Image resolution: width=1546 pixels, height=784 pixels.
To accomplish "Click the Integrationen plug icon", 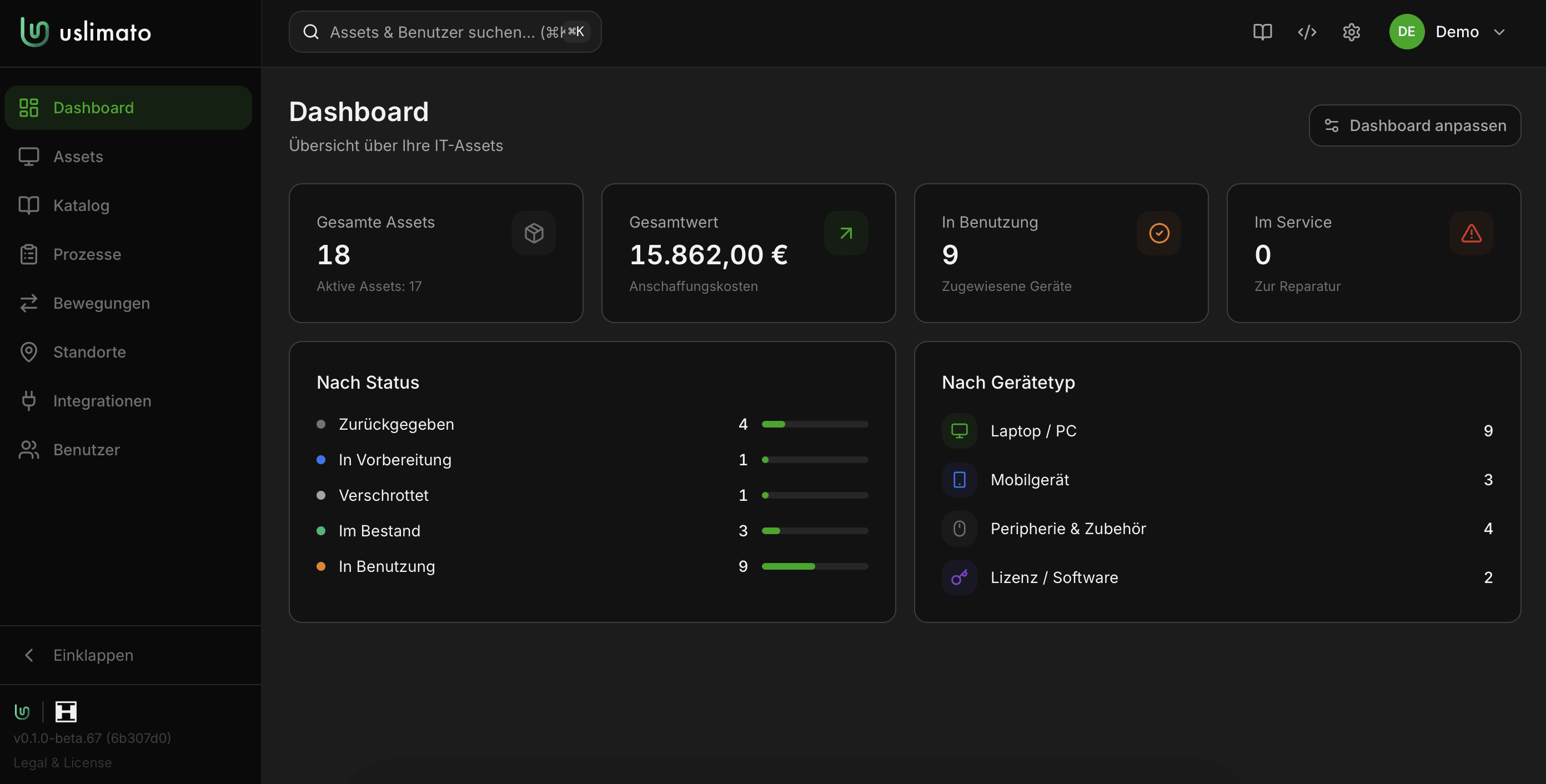I will [29, 401].
